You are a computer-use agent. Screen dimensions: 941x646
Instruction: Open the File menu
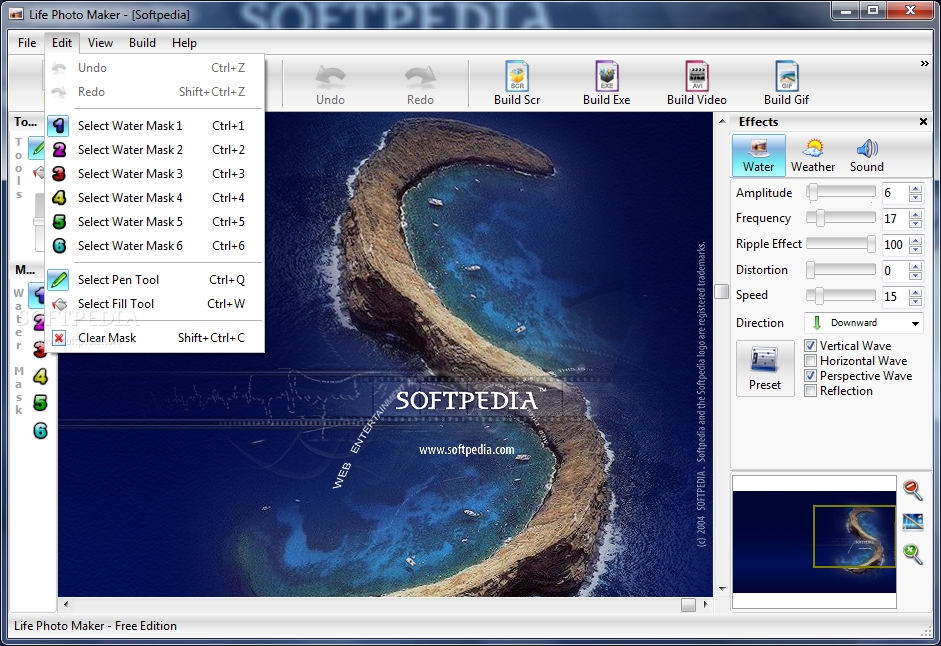[27, 43]
